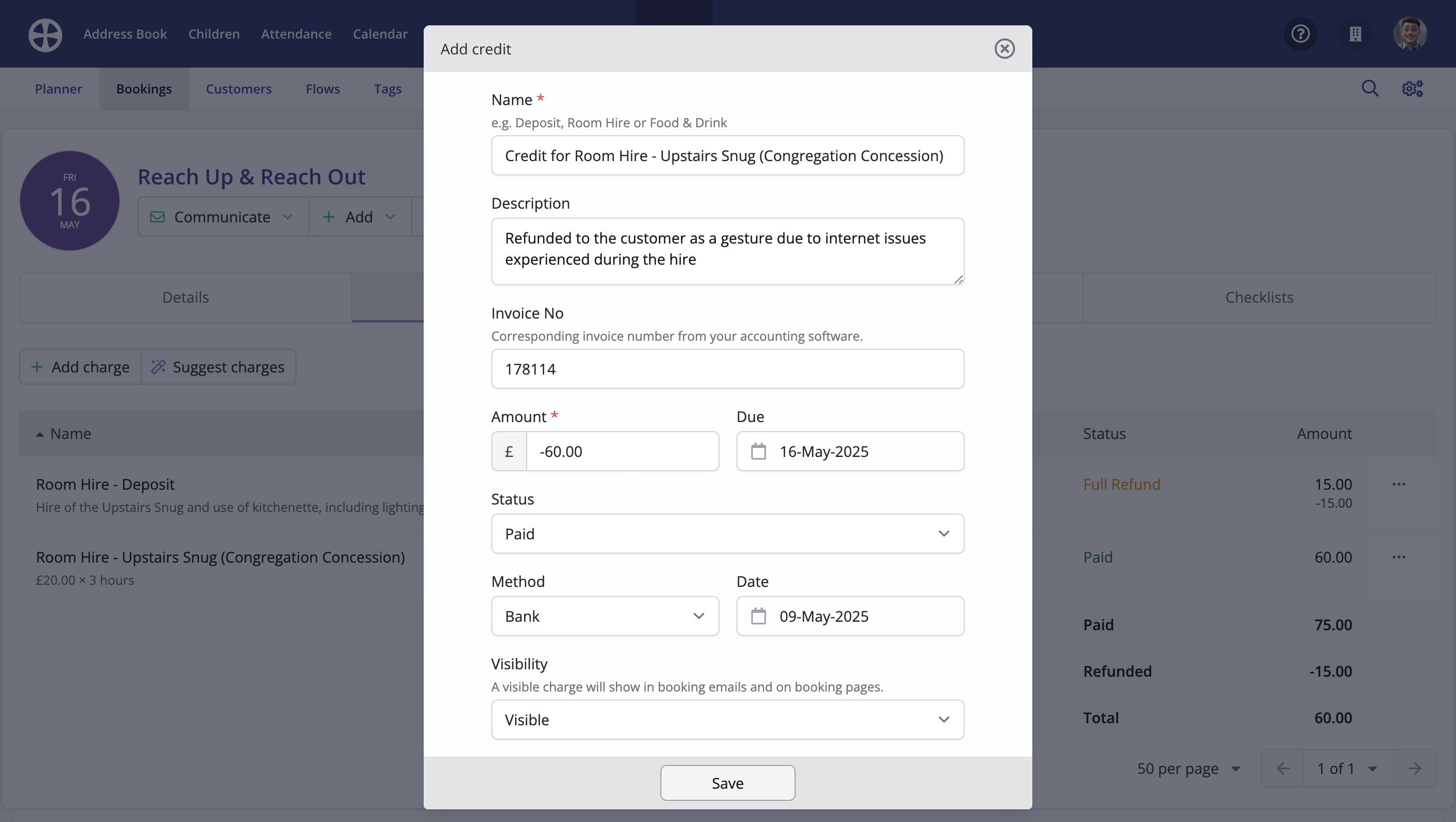The width and height of the screenshot is (1456, 822).
Task: Open the Details tab
Action: point(185,297)
